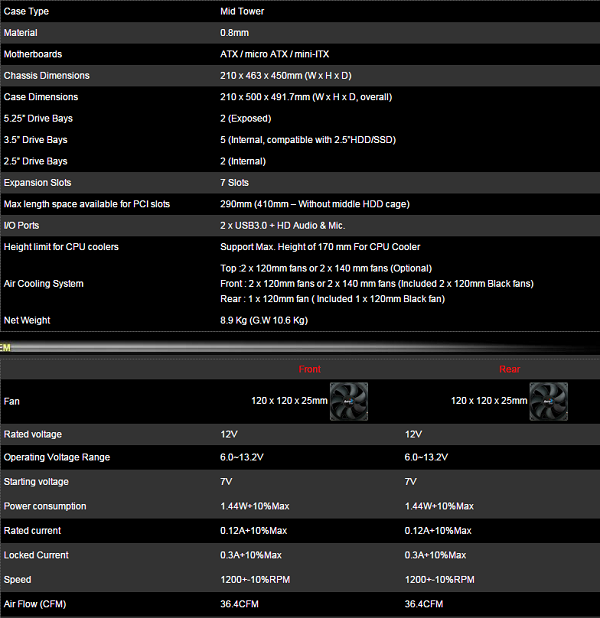Click the Front 0.12A+10%Max value
Screen dimensions: 600x618
(253, 531)
